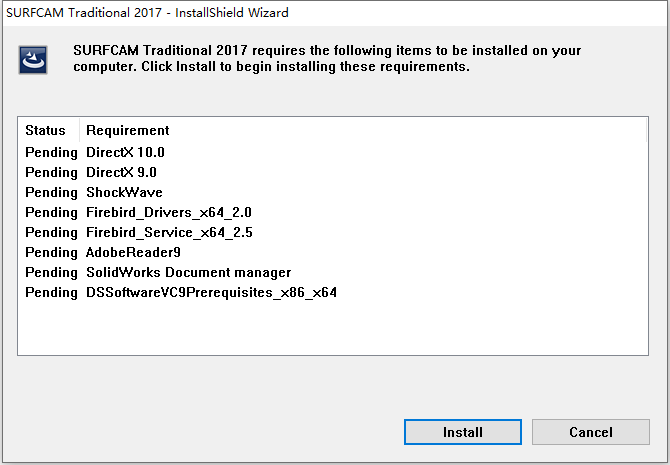Click the empty area of requirements list

332,327
